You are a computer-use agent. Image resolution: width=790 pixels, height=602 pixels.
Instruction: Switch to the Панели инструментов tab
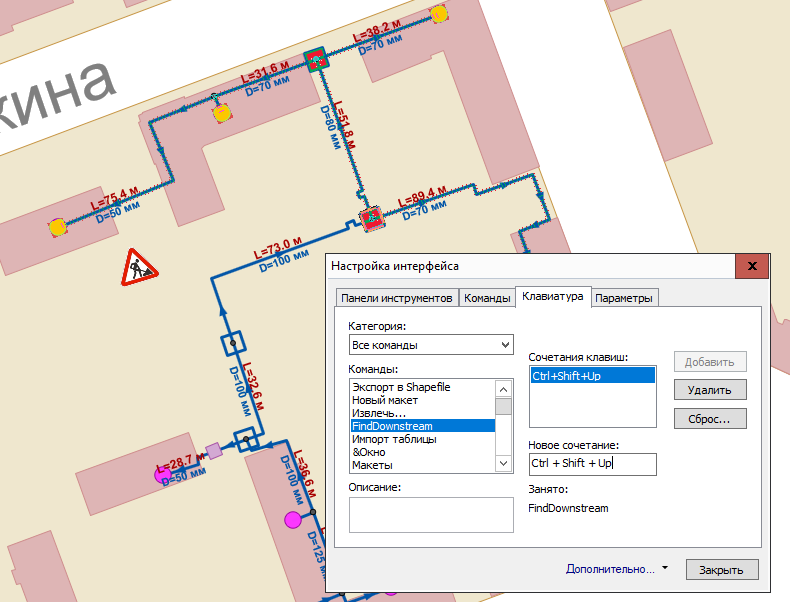click(397, 298)
